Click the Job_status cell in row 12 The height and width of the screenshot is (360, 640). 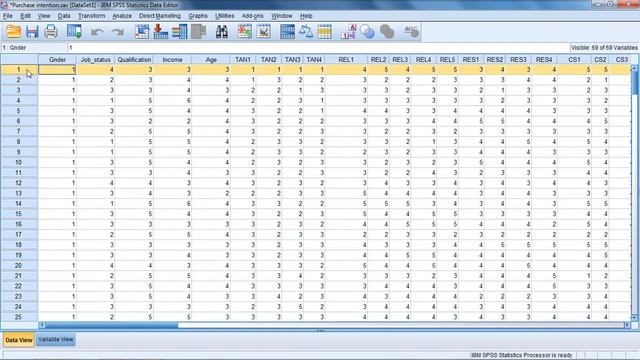[95, 183]
